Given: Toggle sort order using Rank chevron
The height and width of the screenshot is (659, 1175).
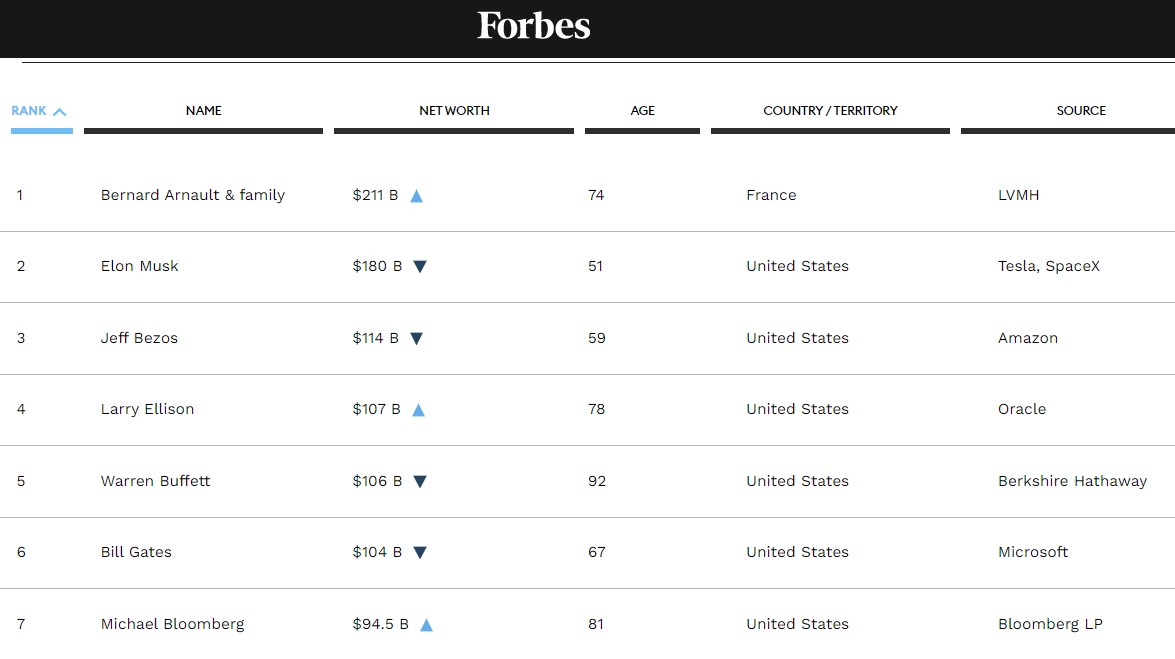Looking at the screenshot, I should pos(59,112).
